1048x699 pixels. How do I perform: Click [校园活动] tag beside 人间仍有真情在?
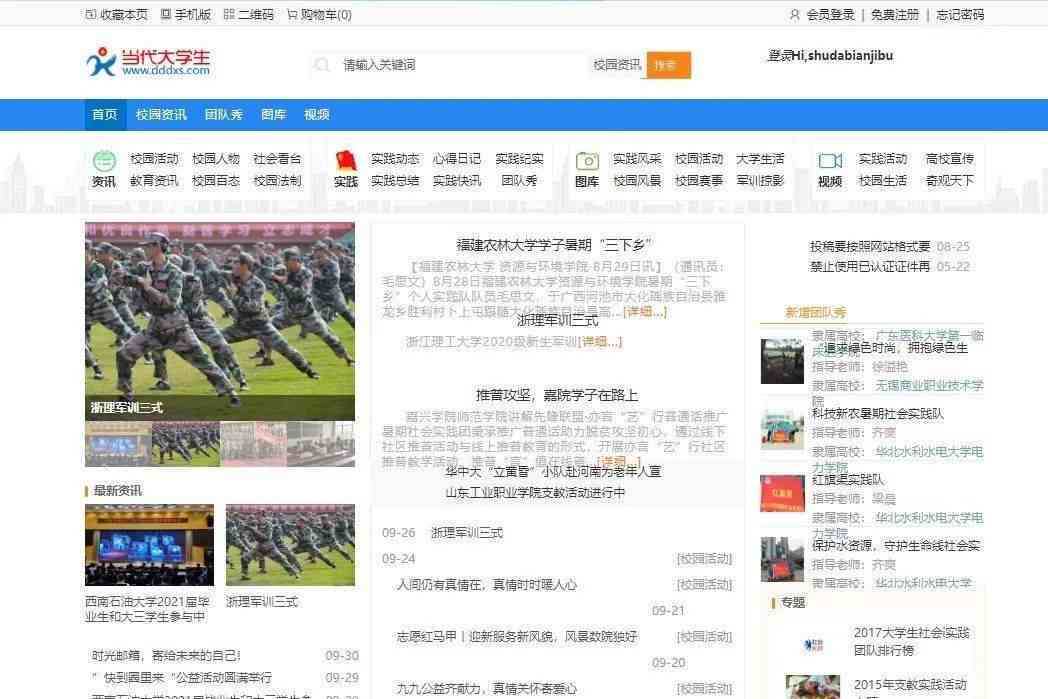(x=705, y=585)
